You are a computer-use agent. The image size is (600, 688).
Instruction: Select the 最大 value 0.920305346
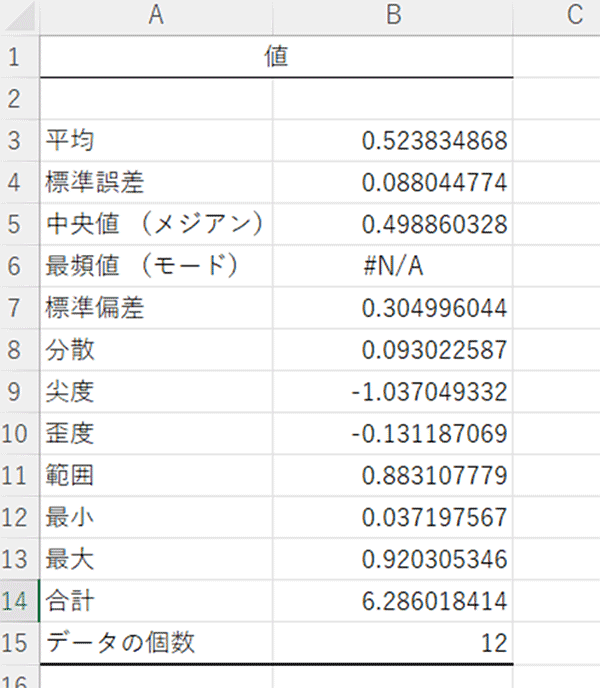pos(392,559)
